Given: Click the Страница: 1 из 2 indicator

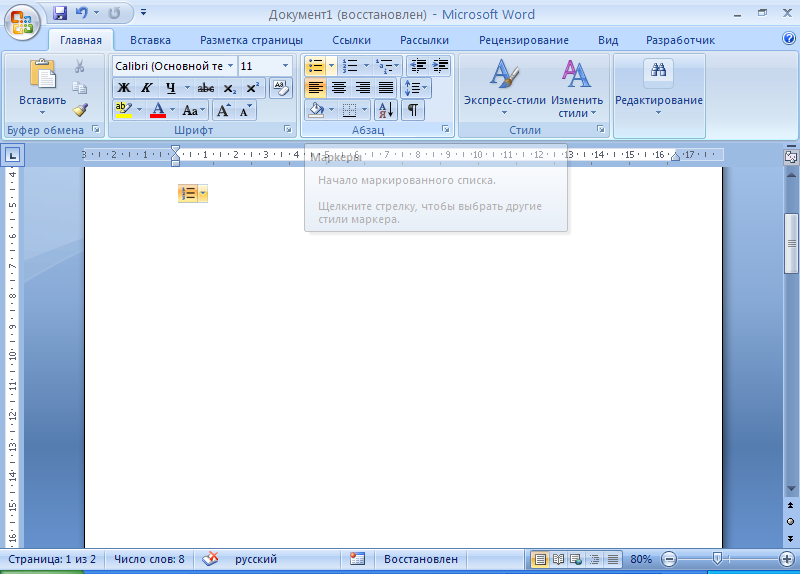Looking at the screenshot, I should (x=52, y=559).
